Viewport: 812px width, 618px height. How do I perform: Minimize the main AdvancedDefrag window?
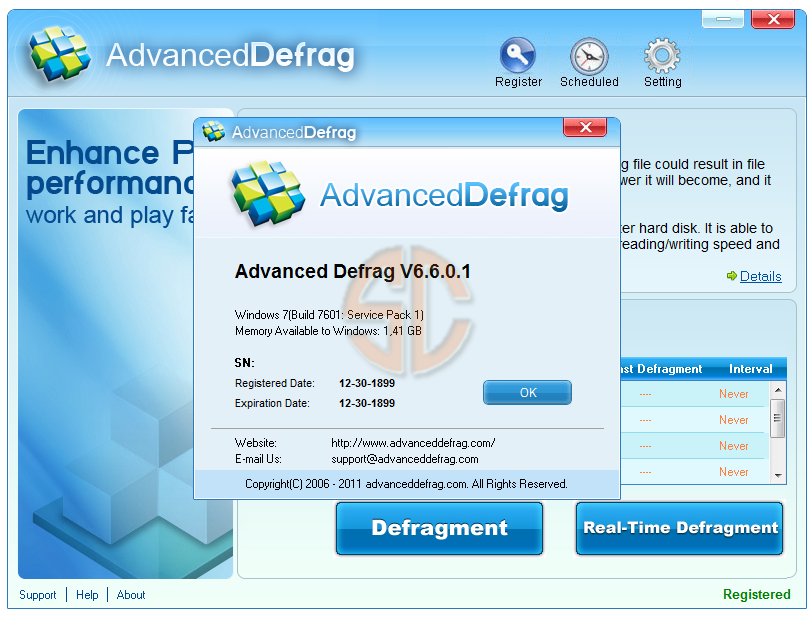723,19
